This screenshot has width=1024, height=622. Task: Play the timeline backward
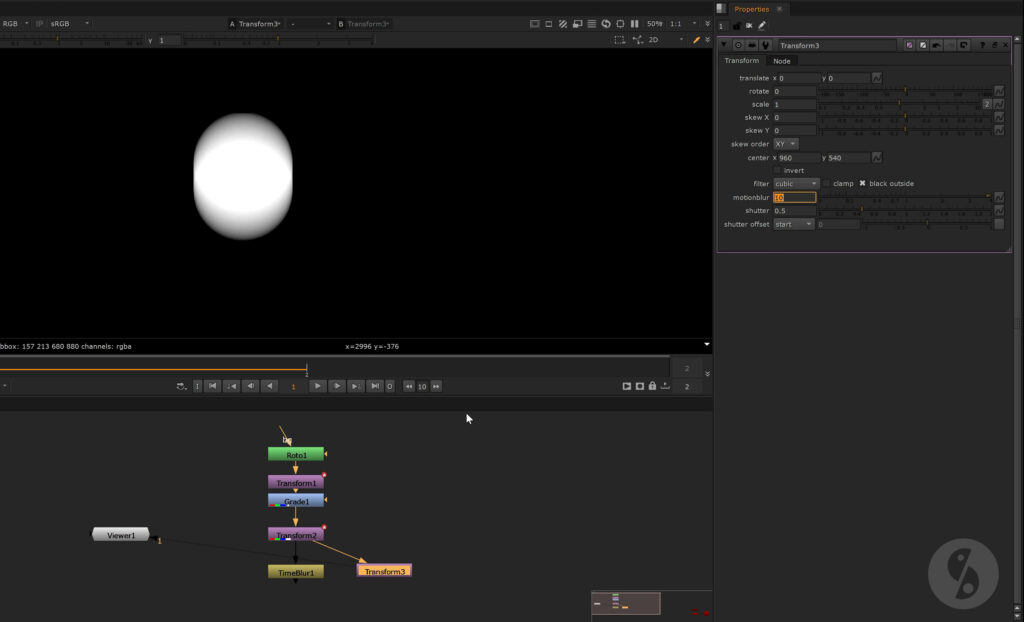(x=270, y=386)
